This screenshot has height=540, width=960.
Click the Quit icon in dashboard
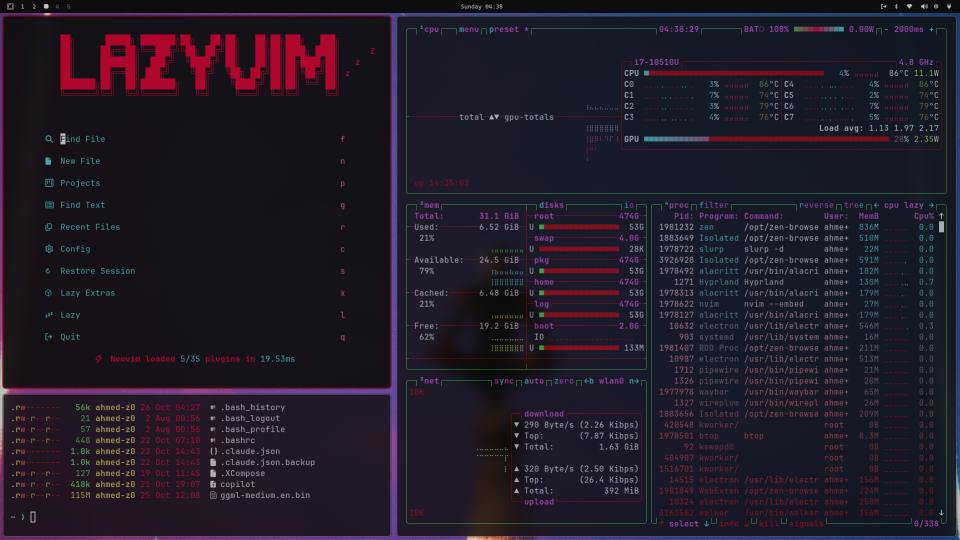[49, 337]
